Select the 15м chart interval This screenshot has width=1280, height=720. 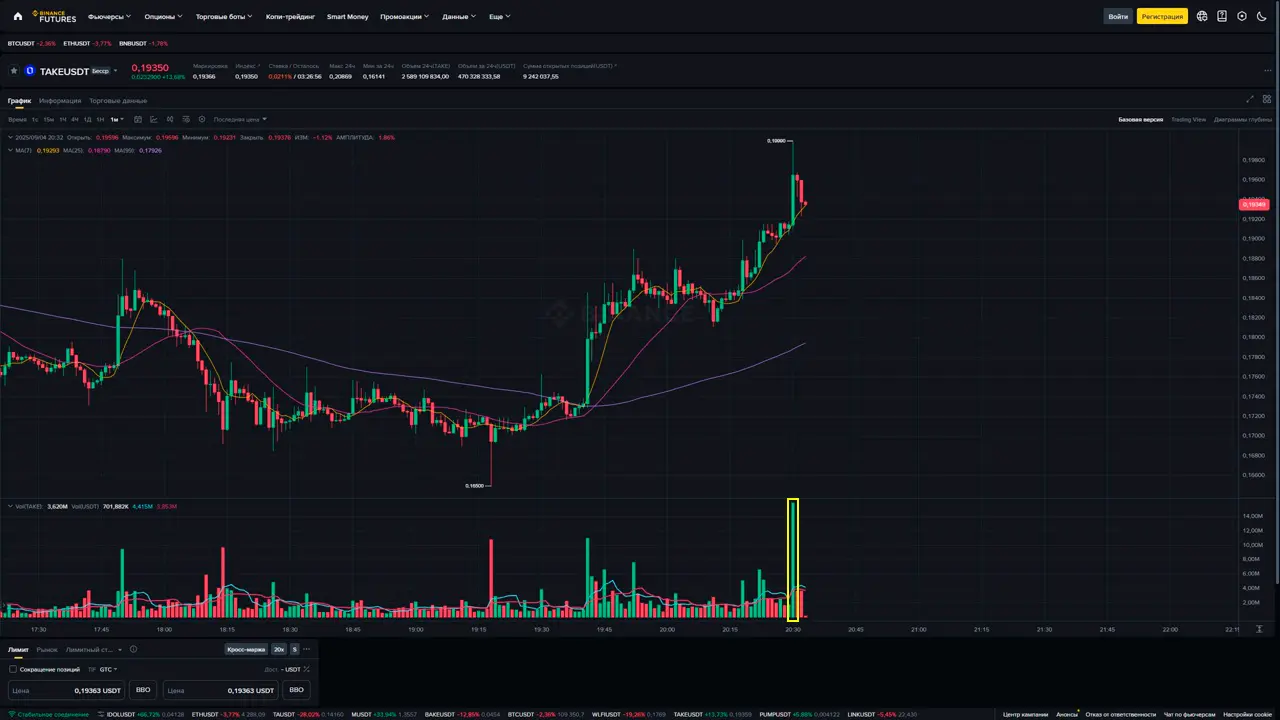[48, 119]
